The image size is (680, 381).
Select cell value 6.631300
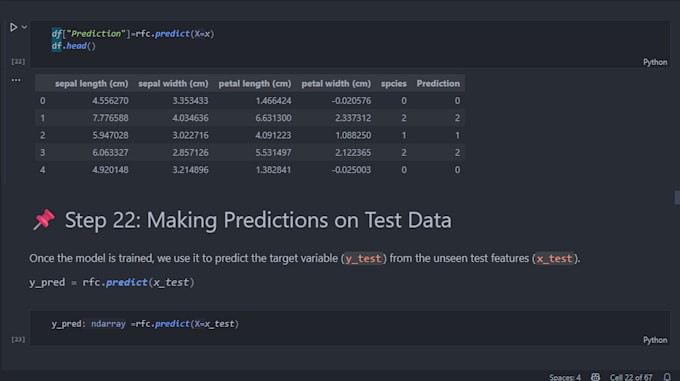pos(273,118)
